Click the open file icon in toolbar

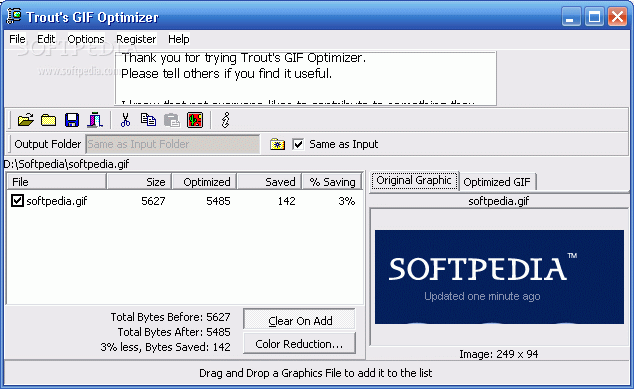pyautogui.click(x=25, y=120)
